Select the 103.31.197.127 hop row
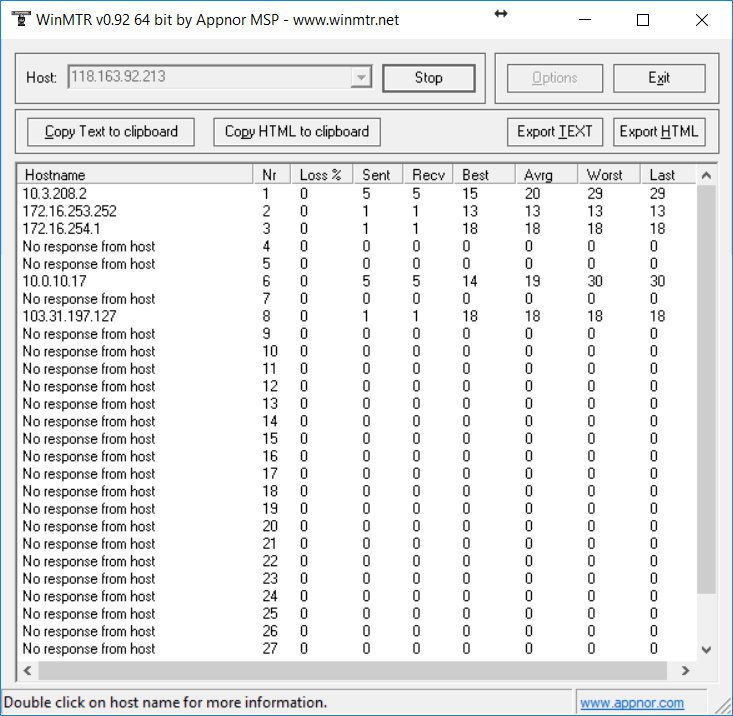This screenshot has height=716, width=733. 357,316
